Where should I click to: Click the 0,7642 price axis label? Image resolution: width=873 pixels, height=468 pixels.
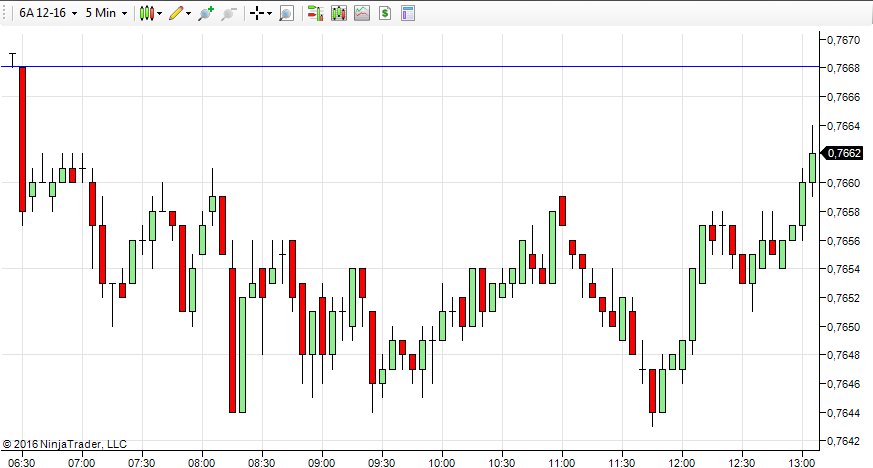pos(843,441)
